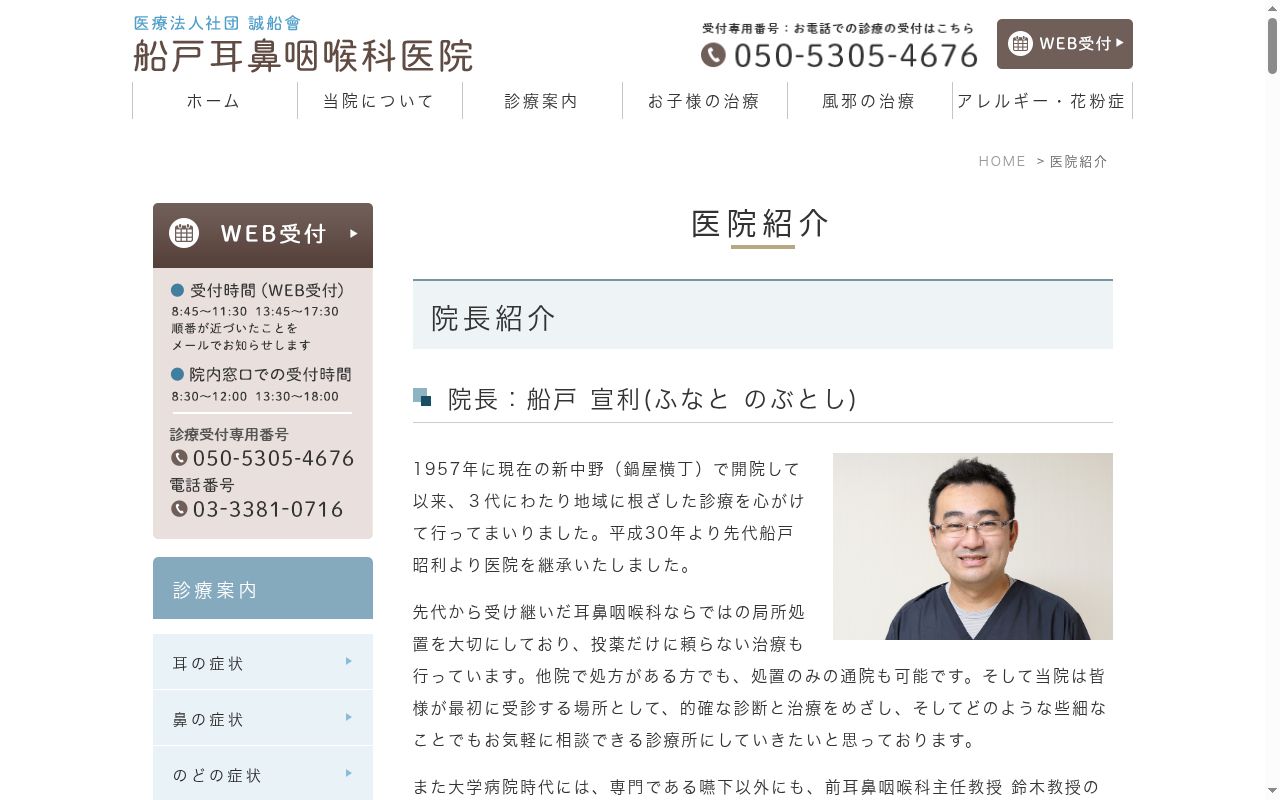Click the header WEB受付 button
Screen dimensions: 1280x800
pyautogui.click(x=1065, y=44)
